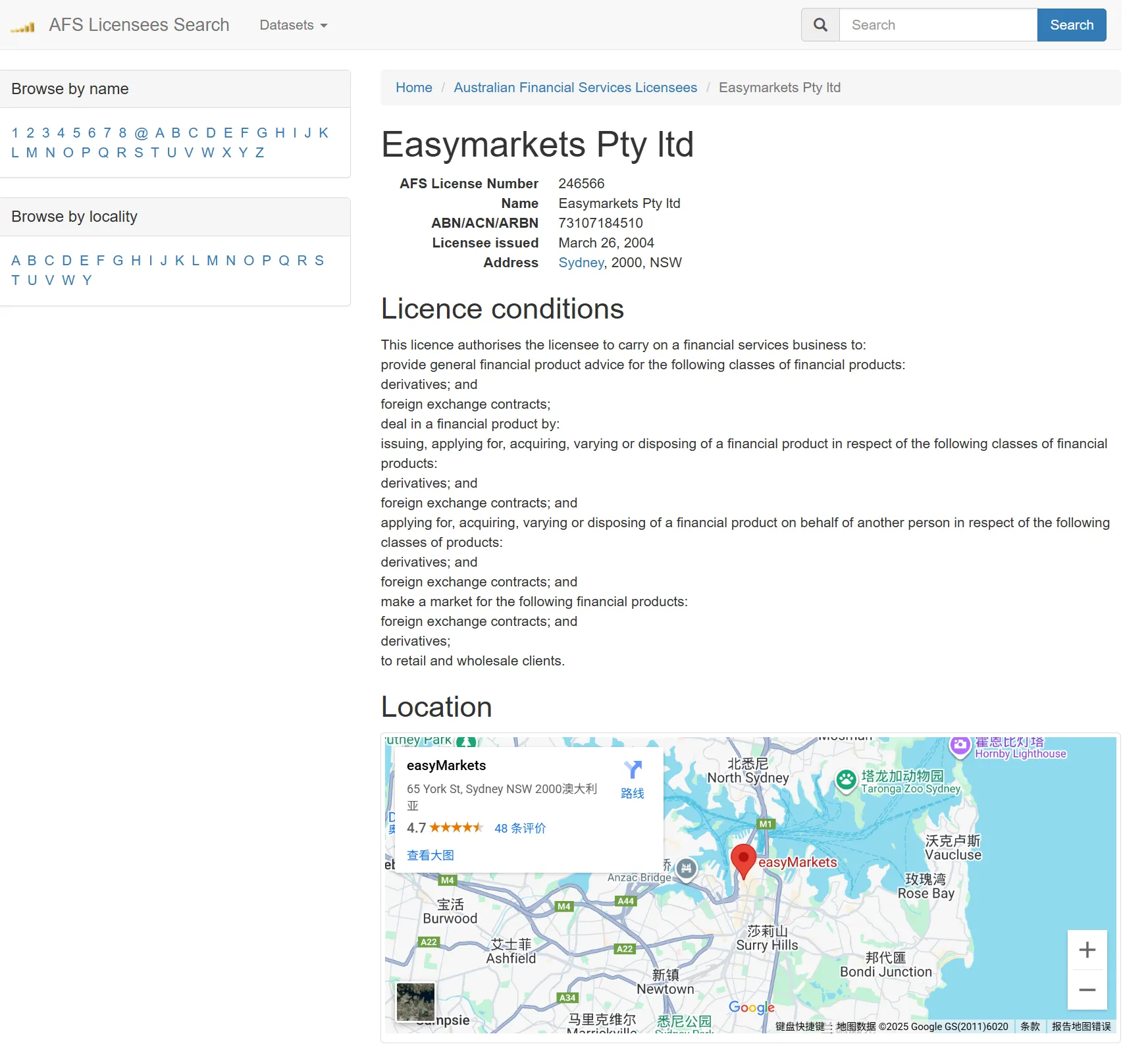Image resolution: width=1148 pixels, height=1059 pixels.
Task: Click the Taronga Zoo Sydney map marker
Action: tap(846, 781)
